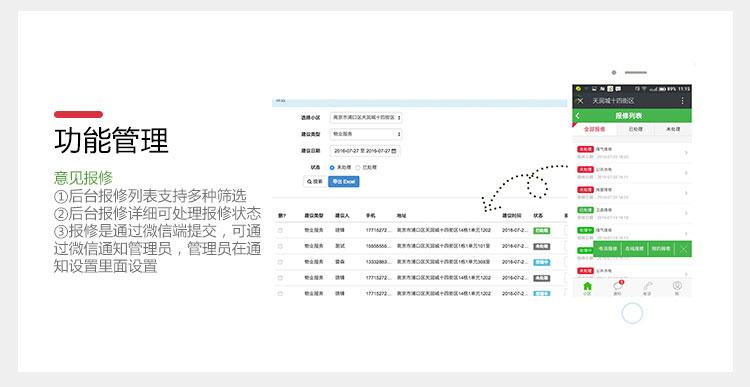The height and width of the screenshot is (387, 750).
Task: Click the search button with magnifier
Action: pyautogui.click(x=315, y=182)
